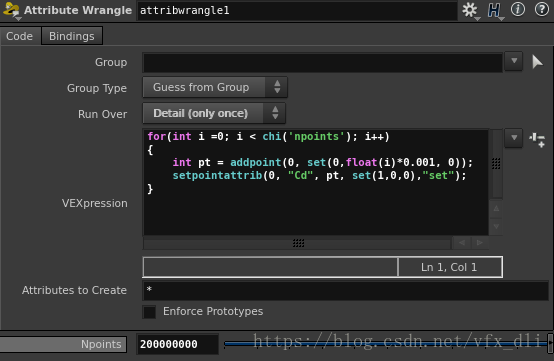Click the Group Type label
The width and height of the screenshot is (554, 361).
[x=97, y=88]
